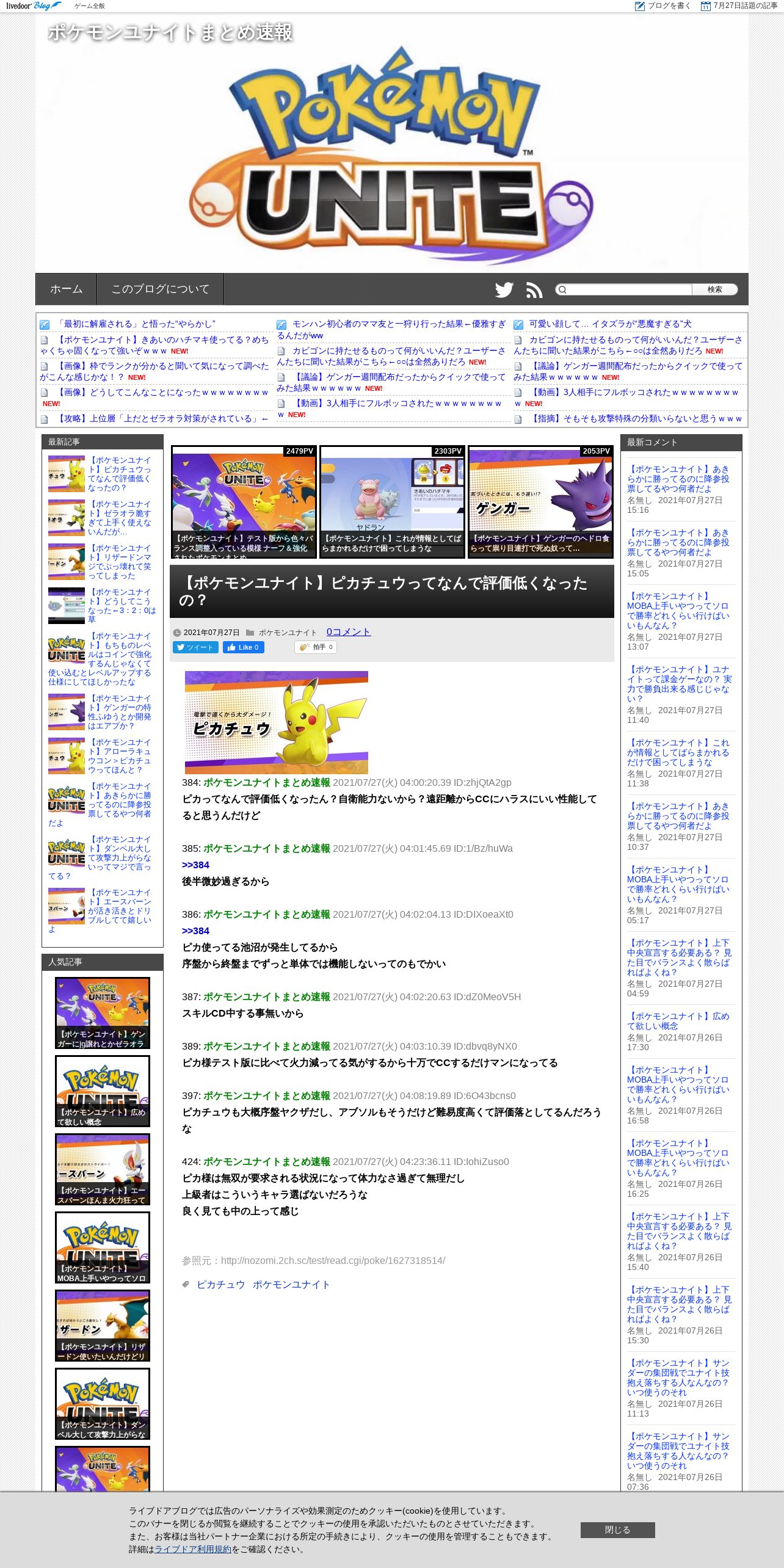Open headline 可愛い顔して…イタズラが悪魔すぎる犬
This screenshot has height=1568, width=784.
click(x=610, y=324)
